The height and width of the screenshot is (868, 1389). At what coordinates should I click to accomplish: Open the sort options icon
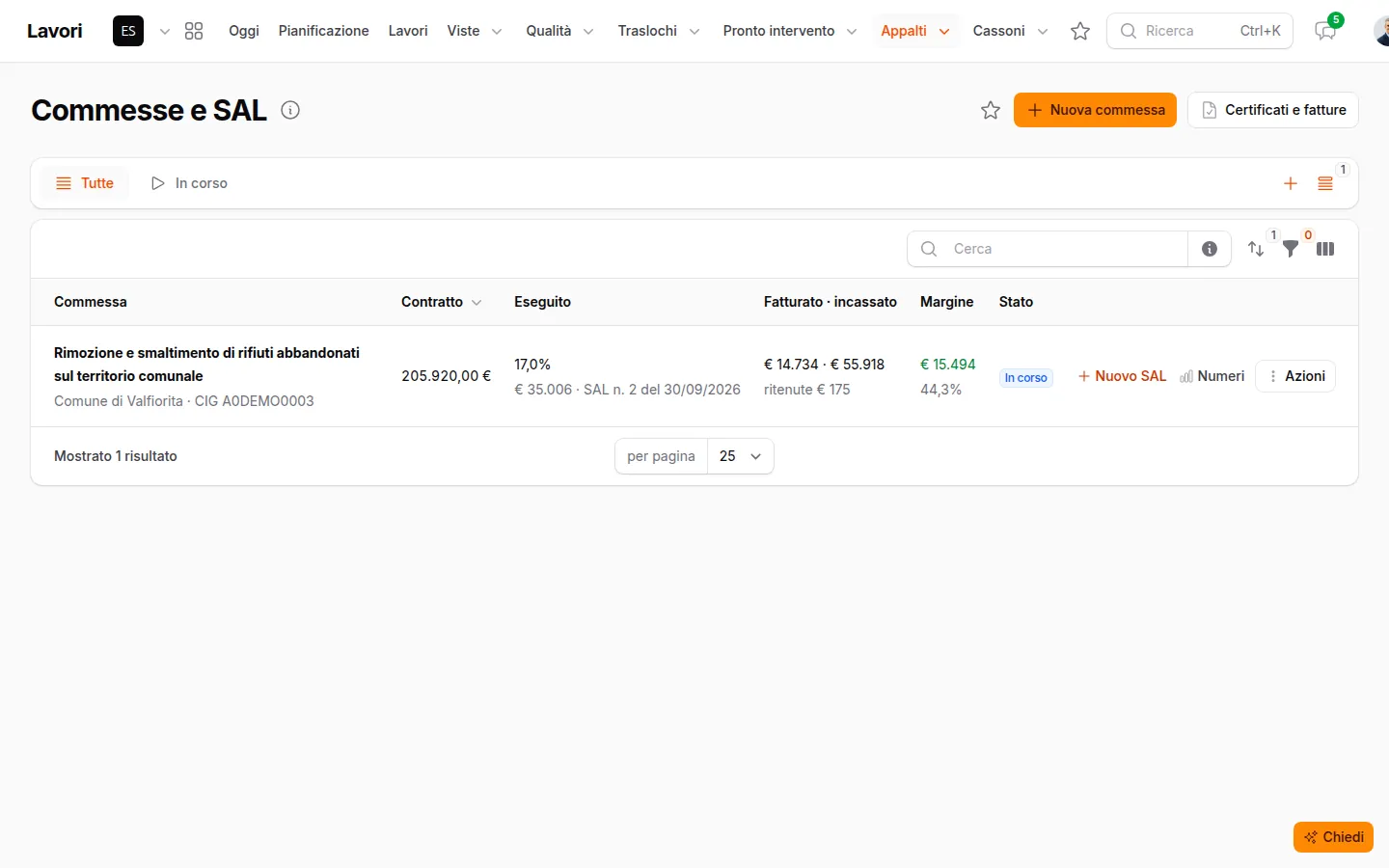[1256, 249]
